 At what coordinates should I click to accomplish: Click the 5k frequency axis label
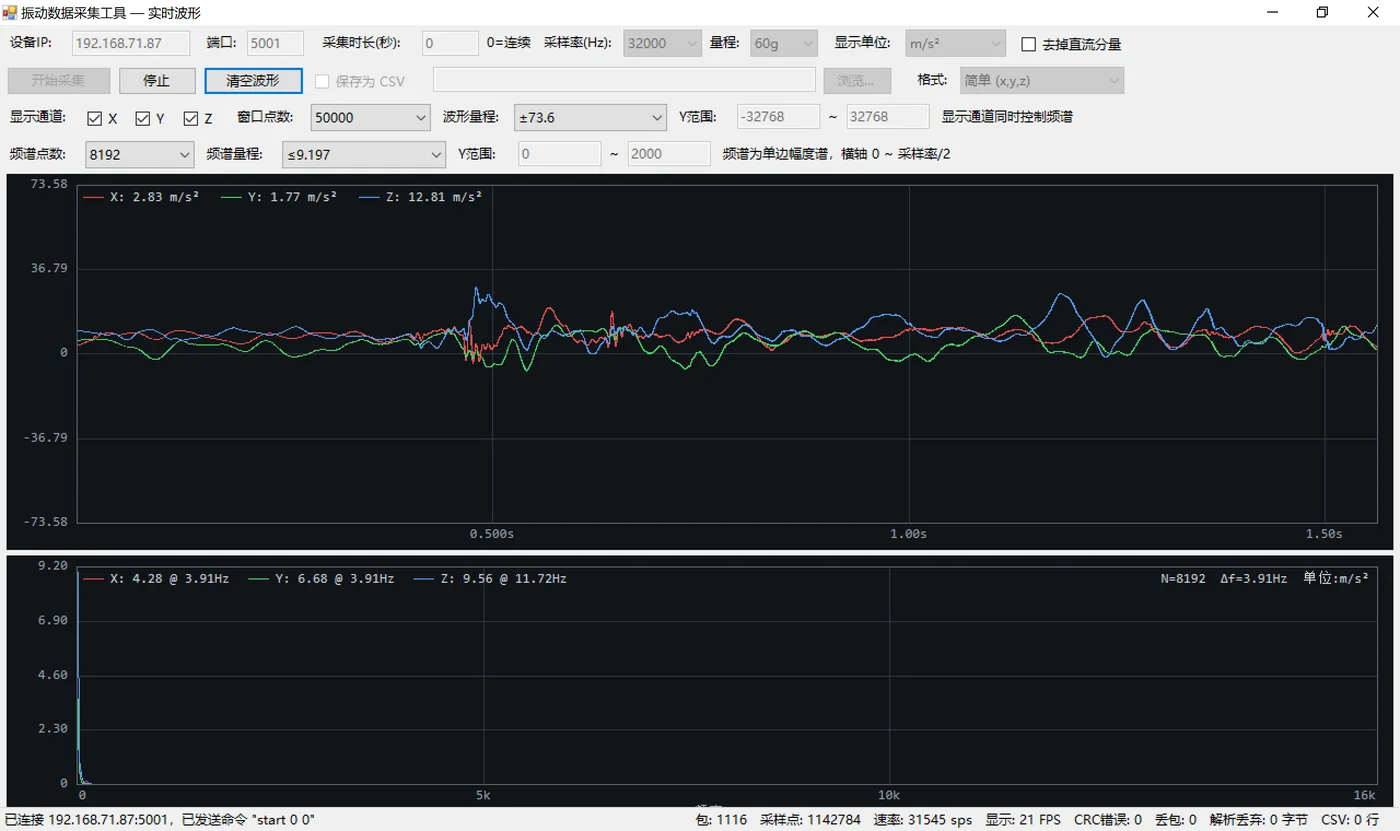click(x=483, y=795)
